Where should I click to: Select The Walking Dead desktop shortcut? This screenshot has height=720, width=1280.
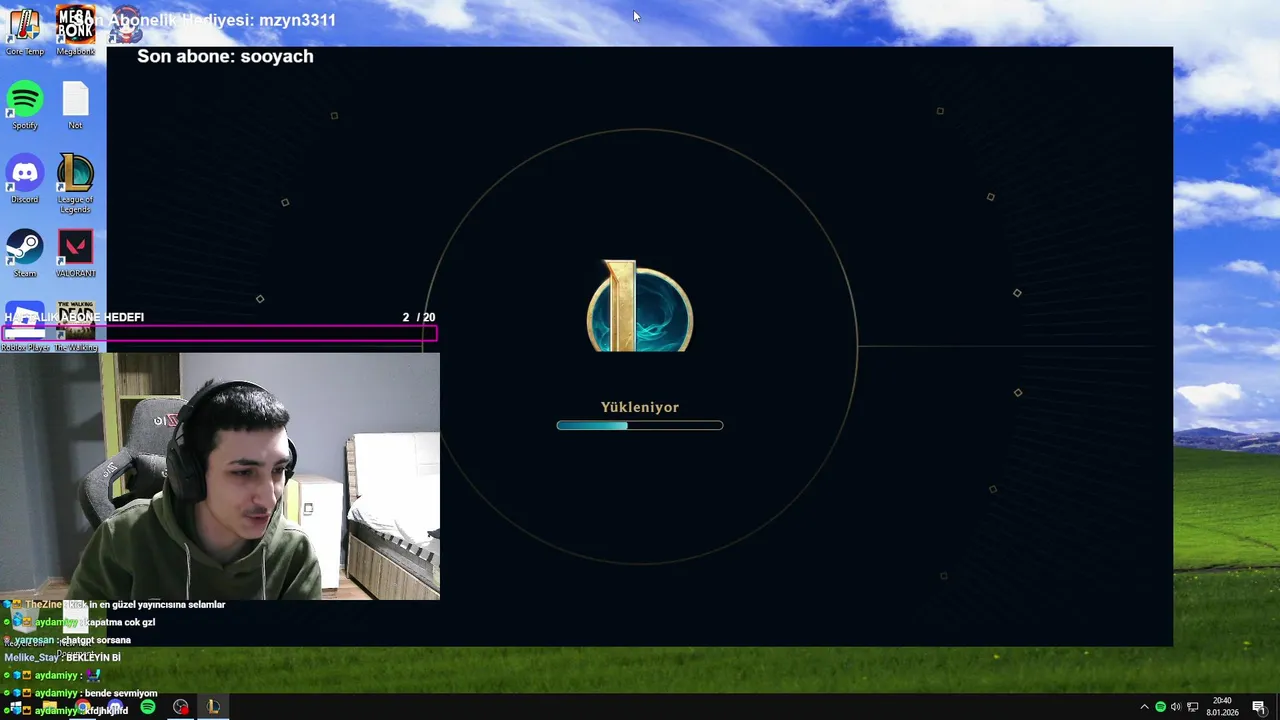(x=76, y=327)
